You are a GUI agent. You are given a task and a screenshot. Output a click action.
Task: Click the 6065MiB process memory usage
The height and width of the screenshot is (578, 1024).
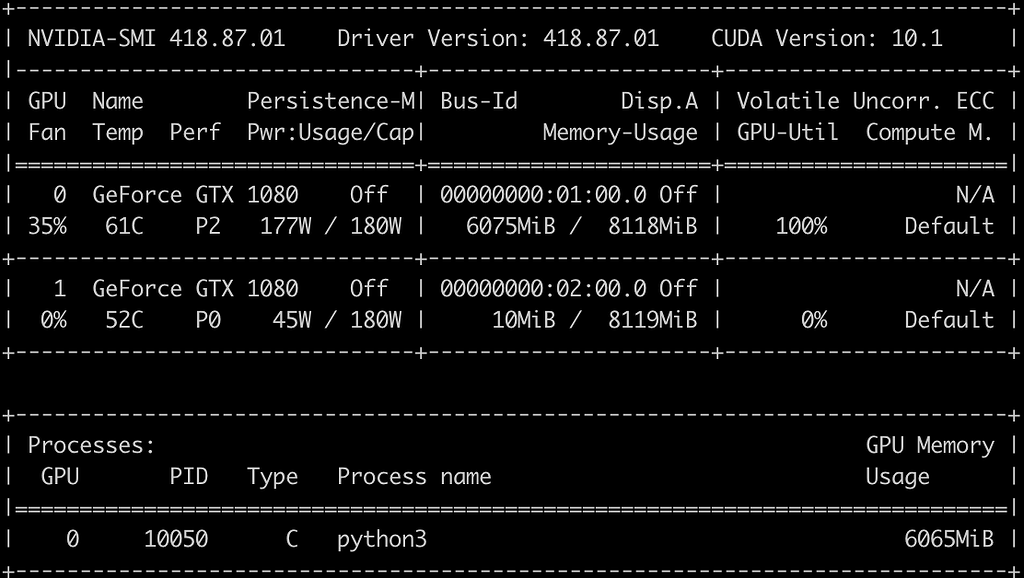[949, 539]
